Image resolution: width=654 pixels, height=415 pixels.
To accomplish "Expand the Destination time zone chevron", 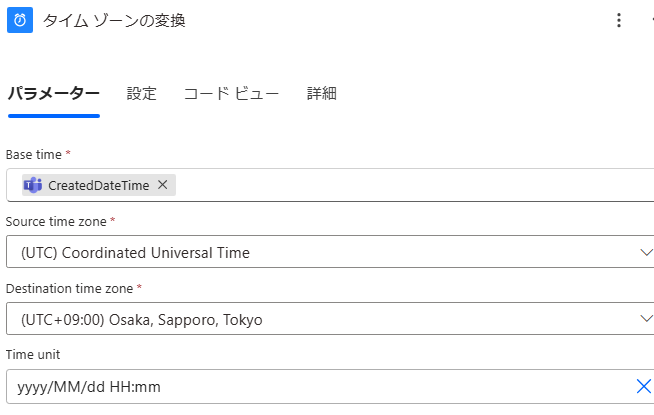I will coord(646,319).
